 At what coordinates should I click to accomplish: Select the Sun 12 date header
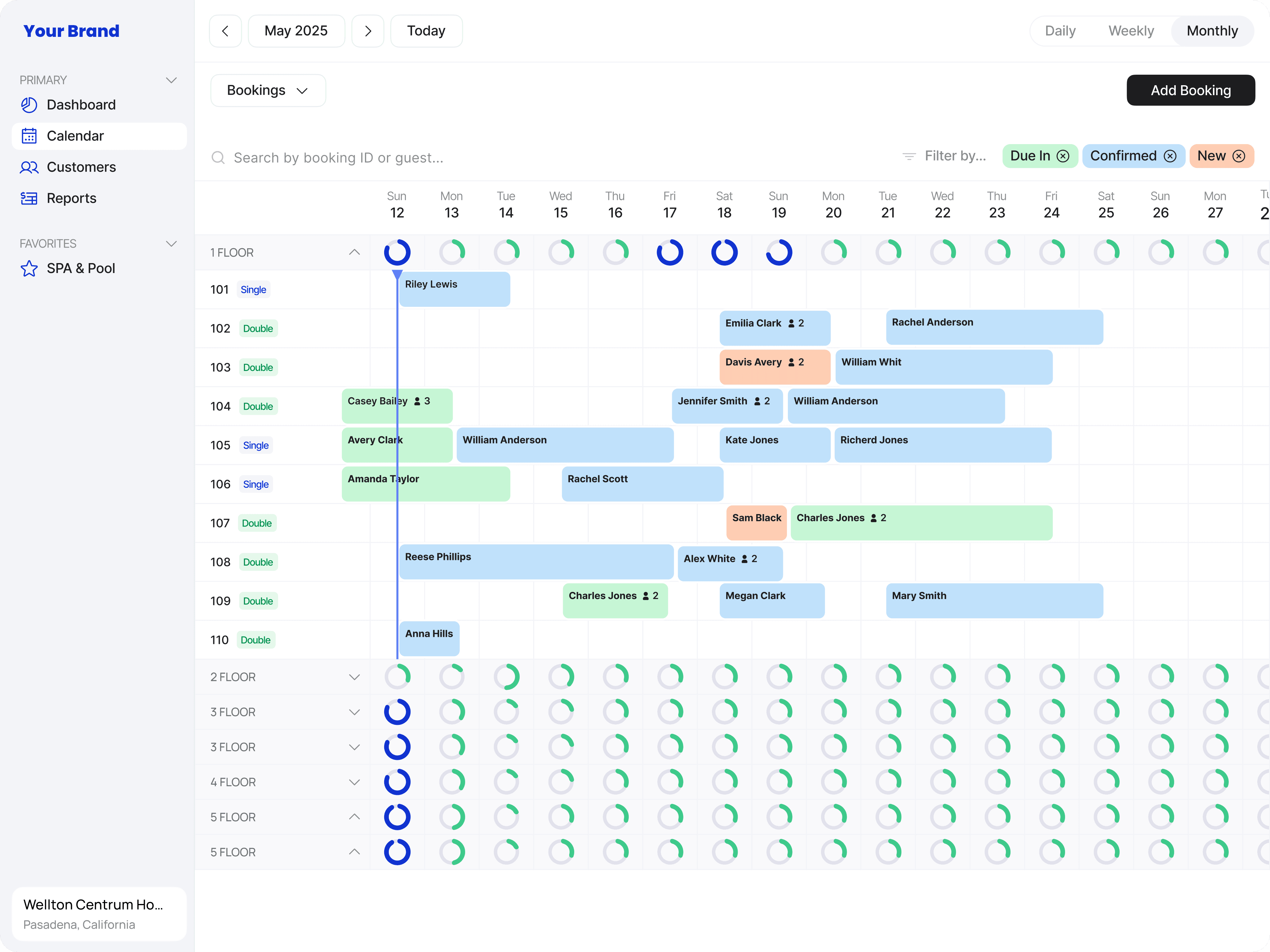pyautogui.click(x=397, y=205)
